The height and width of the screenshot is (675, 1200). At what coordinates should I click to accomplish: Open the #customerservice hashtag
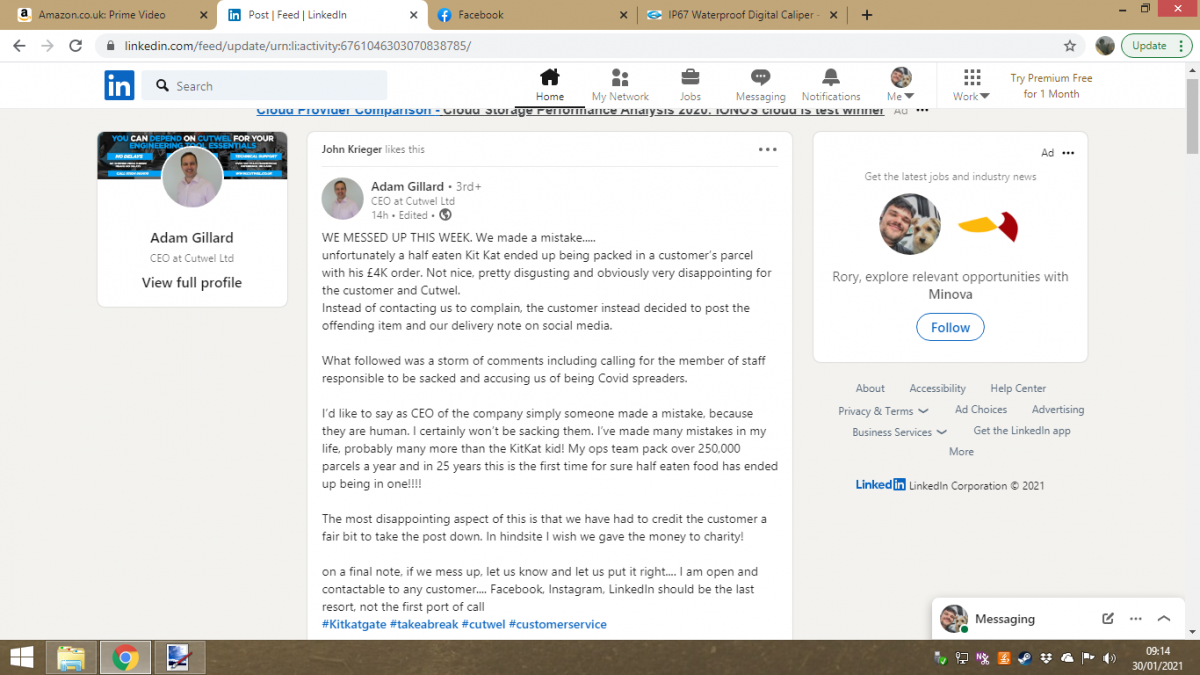click(x=557, y=624)
